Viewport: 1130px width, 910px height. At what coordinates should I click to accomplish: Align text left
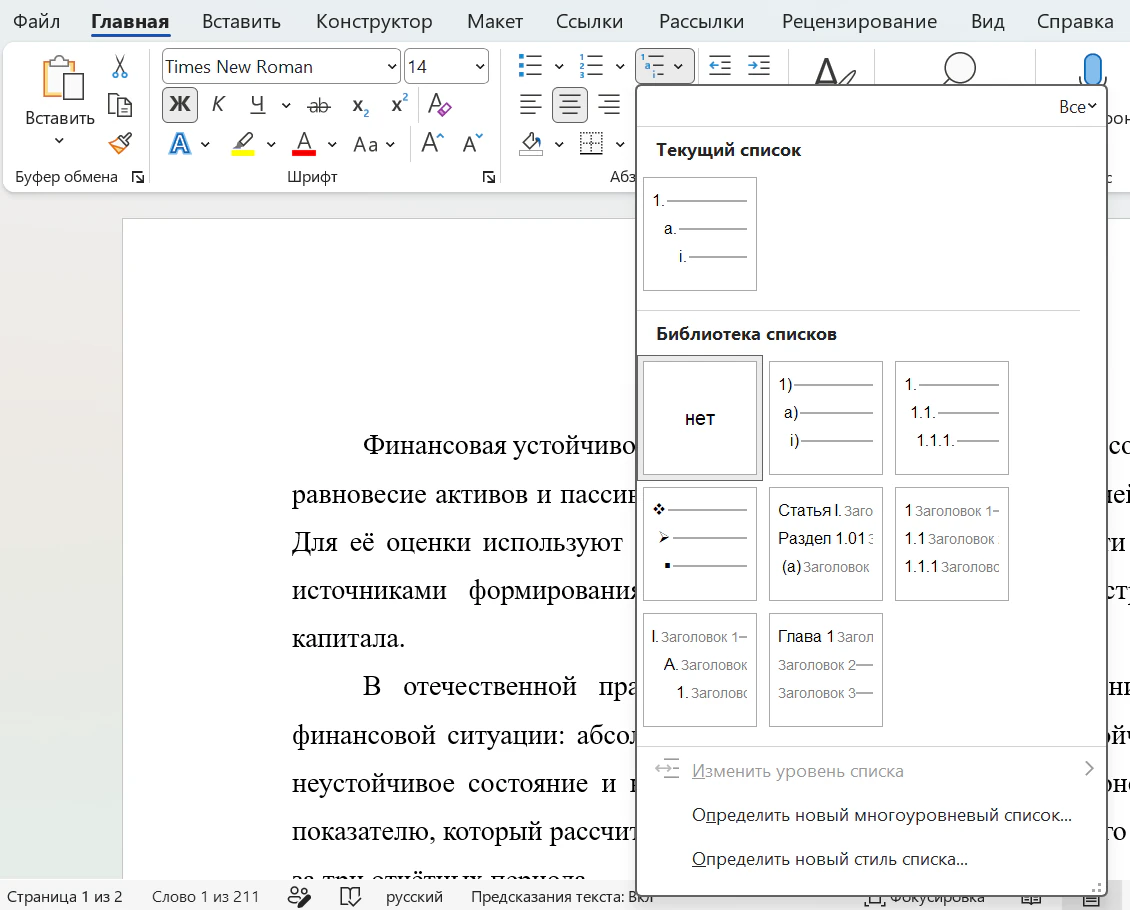click(x=530, y=105)
